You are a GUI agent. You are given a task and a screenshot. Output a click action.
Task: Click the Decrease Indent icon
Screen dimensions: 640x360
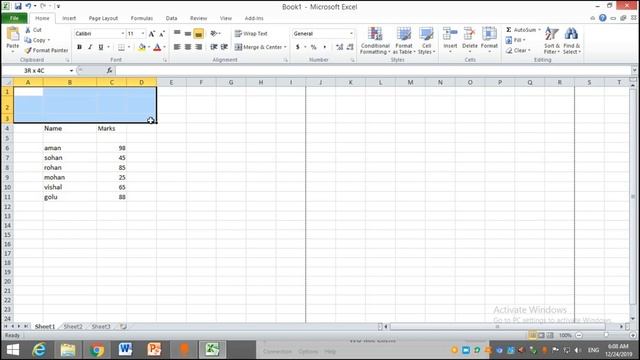point(213,47)
